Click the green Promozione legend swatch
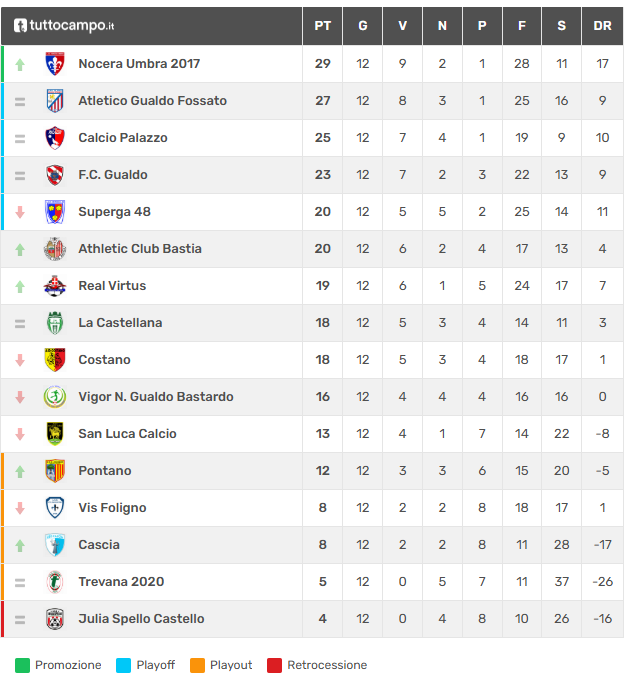The width and height of the screenshot is (630, 681). click(x=22, y=665)
